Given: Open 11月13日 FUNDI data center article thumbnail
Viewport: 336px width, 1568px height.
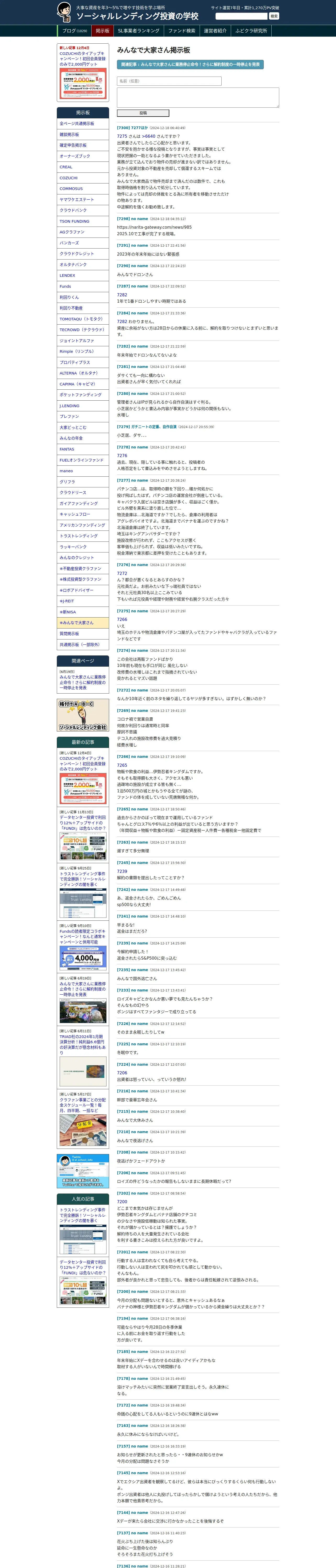Looking at the screenshot, I should [83, 847].
